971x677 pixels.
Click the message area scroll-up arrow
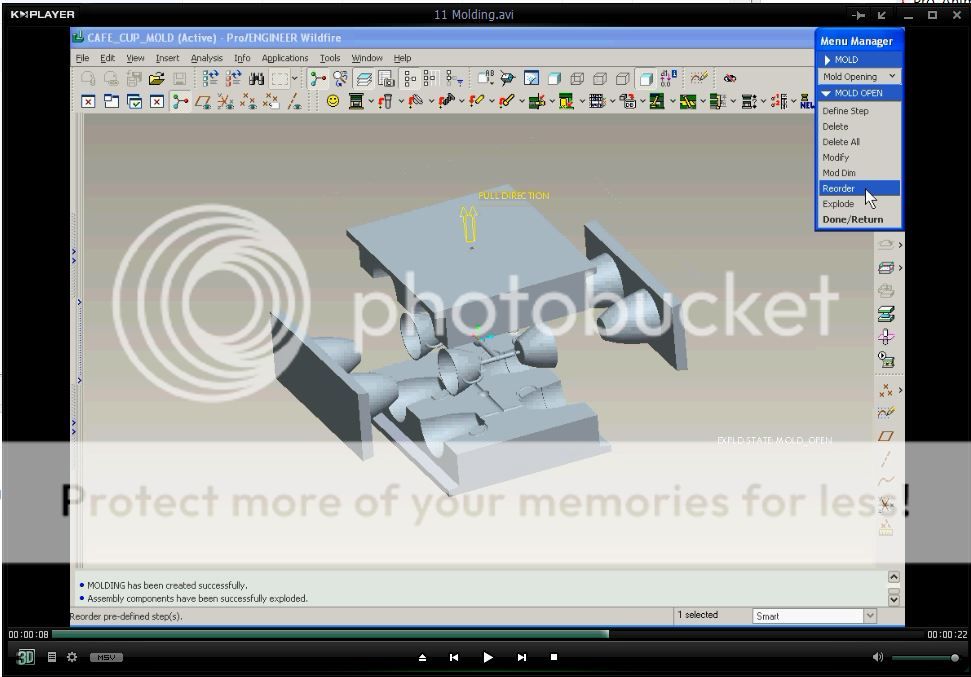pos(894,577)
